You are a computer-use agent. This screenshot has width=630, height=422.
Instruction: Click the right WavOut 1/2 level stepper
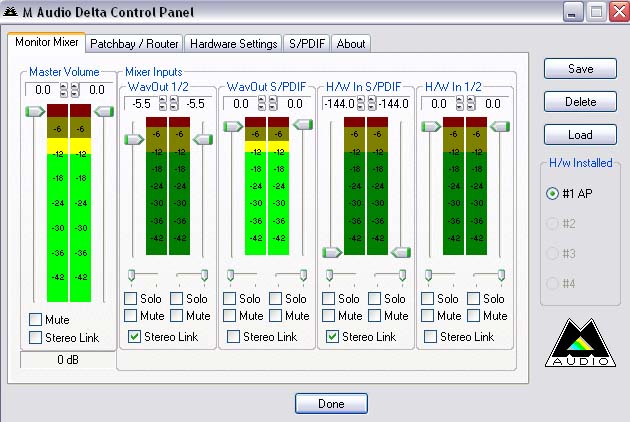point(174,103)
